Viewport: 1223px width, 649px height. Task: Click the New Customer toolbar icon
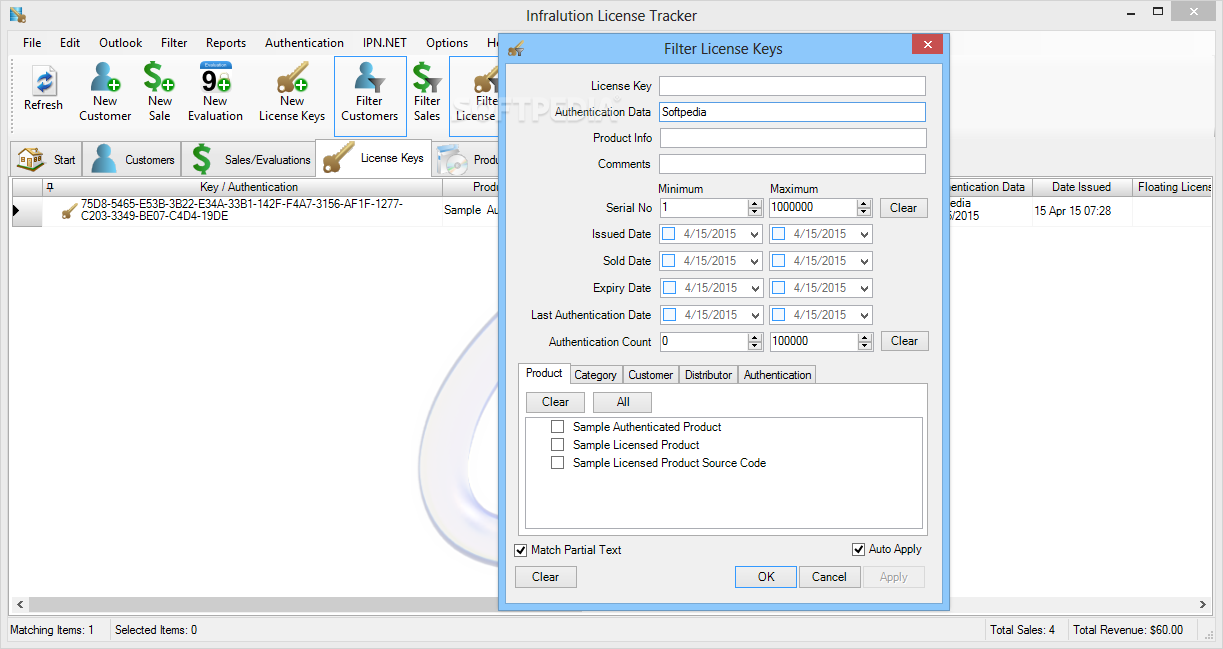pyautogui.click(x=105, y=77)
